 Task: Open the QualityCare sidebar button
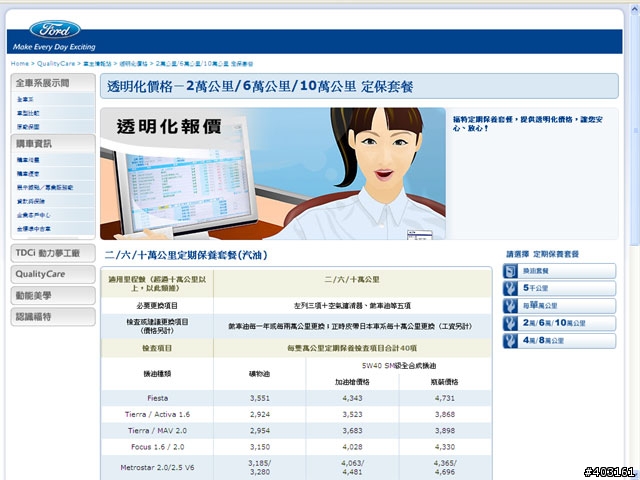tap(53, 274)
